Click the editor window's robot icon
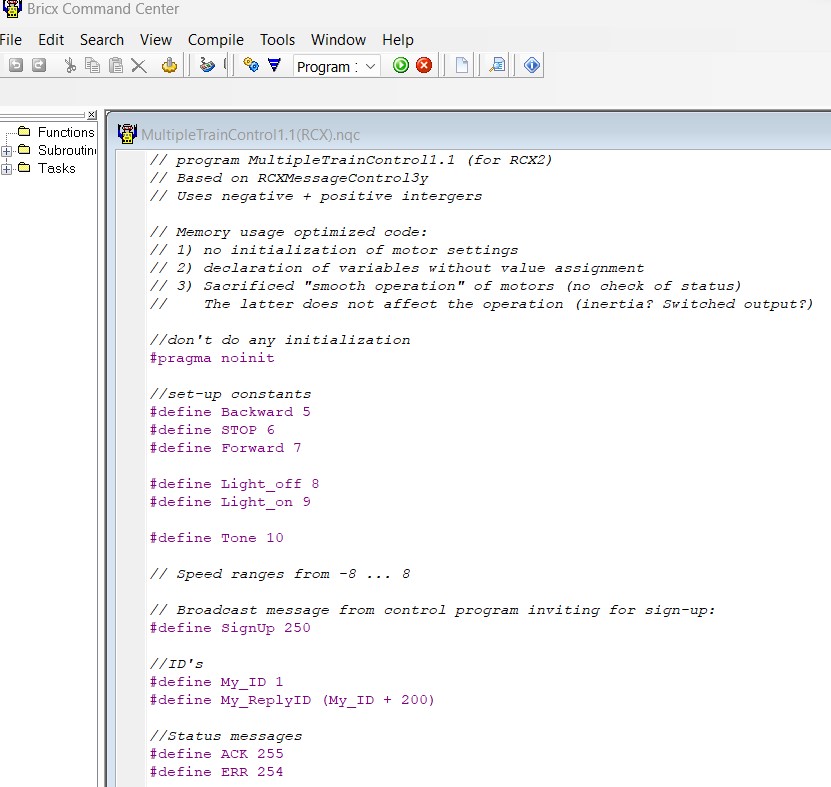 [x=127, y=134]
